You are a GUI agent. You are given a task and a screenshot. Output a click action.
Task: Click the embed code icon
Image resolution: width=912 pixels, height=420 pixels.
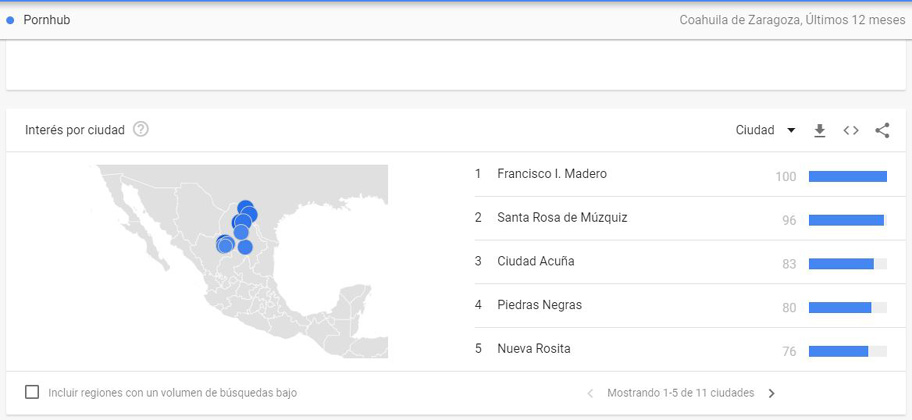pos(851,130)
